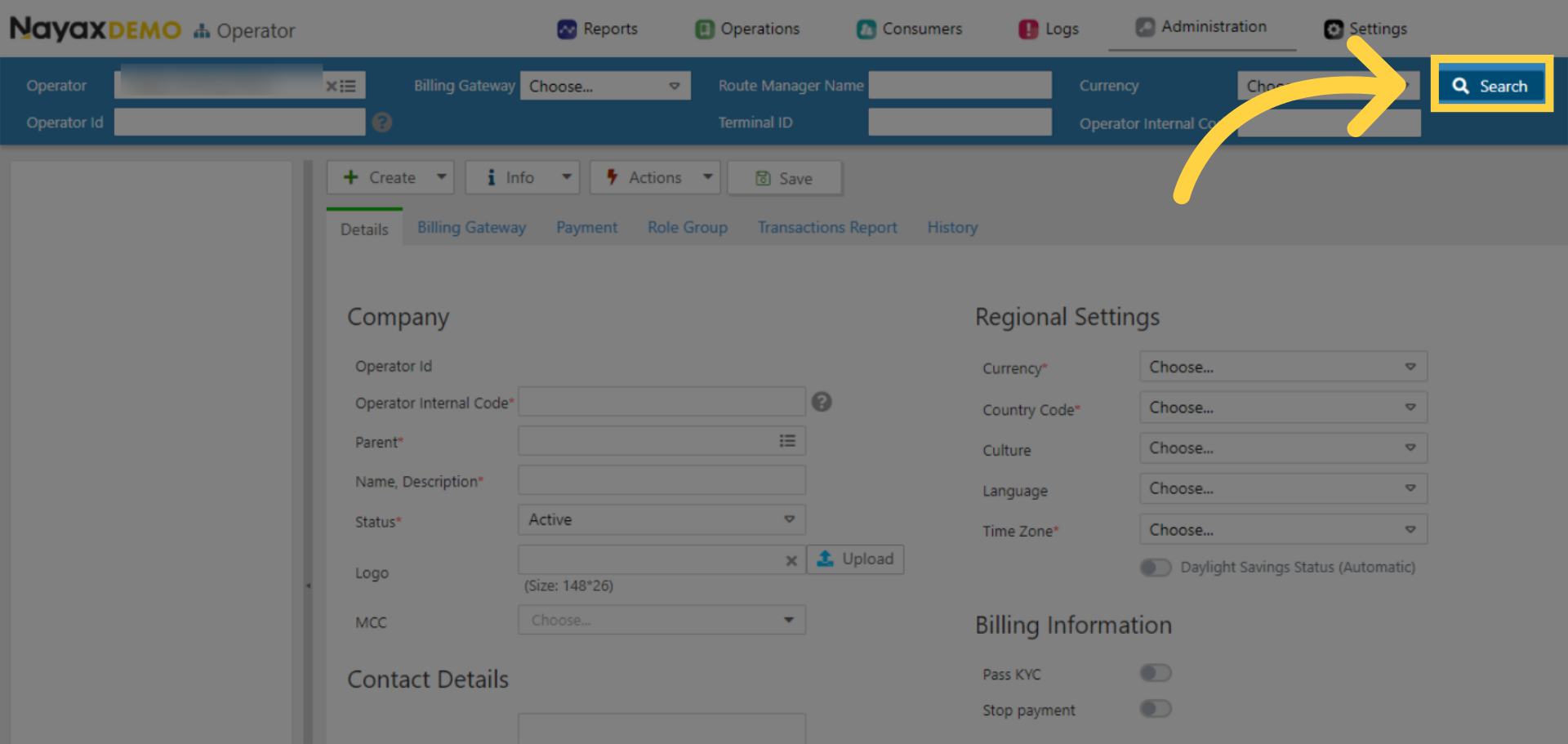1568x744 pixels.
Task: Collapse the left panel splitter handle
Action: tap(308, 586)
